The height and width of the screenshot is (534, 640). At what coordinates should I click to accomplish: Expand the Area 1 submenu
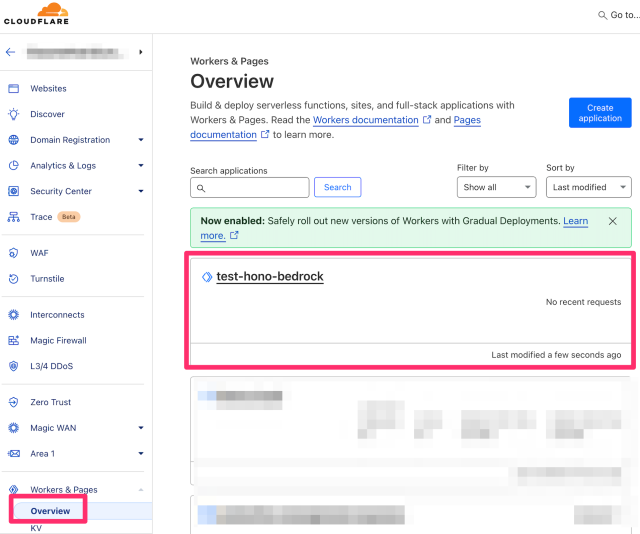coord(141,454)
